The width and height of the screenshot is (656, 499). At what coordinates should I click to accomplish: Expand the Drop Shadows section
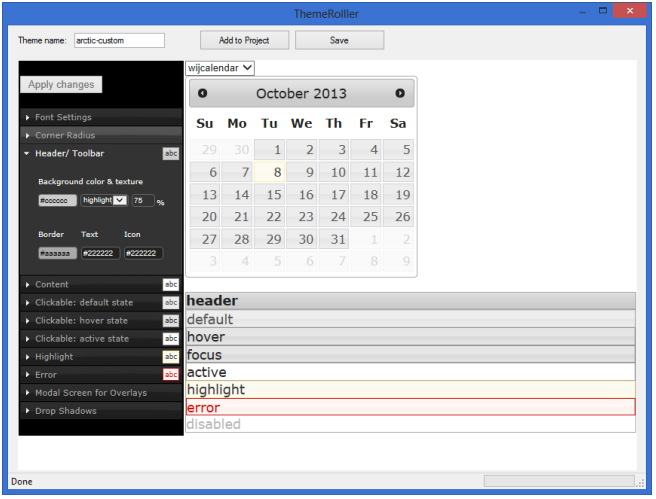pyautogui.click(x=66, y=411)
